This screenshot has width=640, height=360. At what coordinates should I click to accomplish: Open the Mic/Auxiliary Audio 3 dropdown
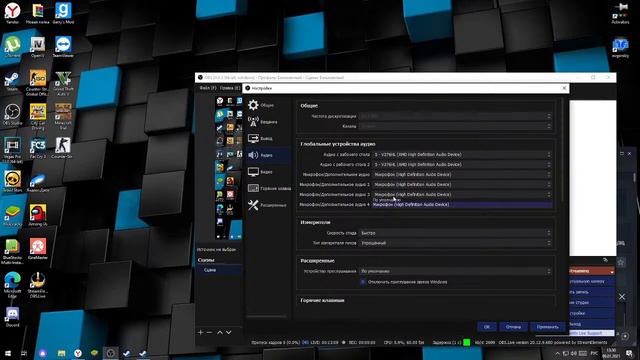[462, 194]
